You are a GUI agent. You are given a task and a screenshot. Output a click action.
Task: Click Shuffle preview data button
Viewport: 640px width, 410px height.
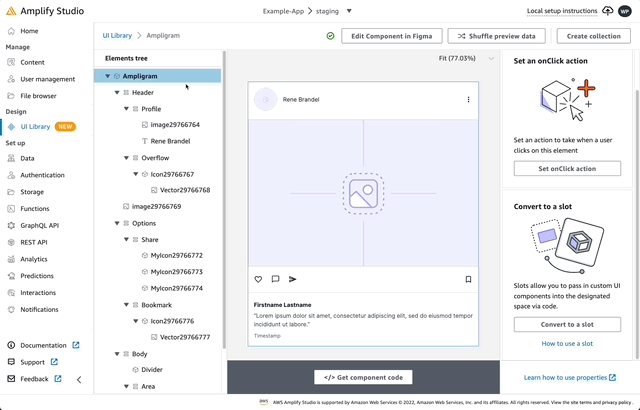[x=496, y=36]
